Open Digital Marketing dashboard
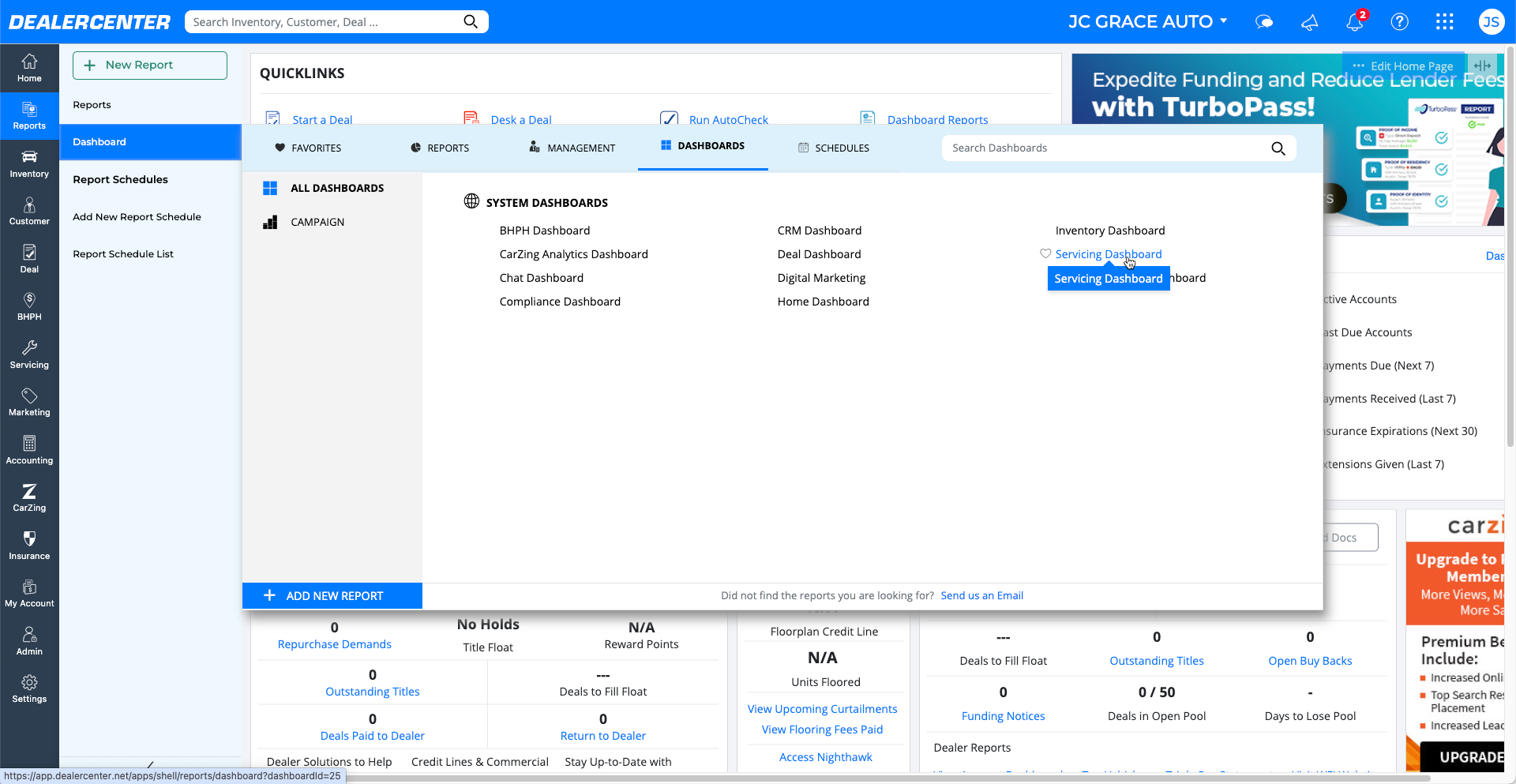The image size is (1516, 784). point(821,277)
